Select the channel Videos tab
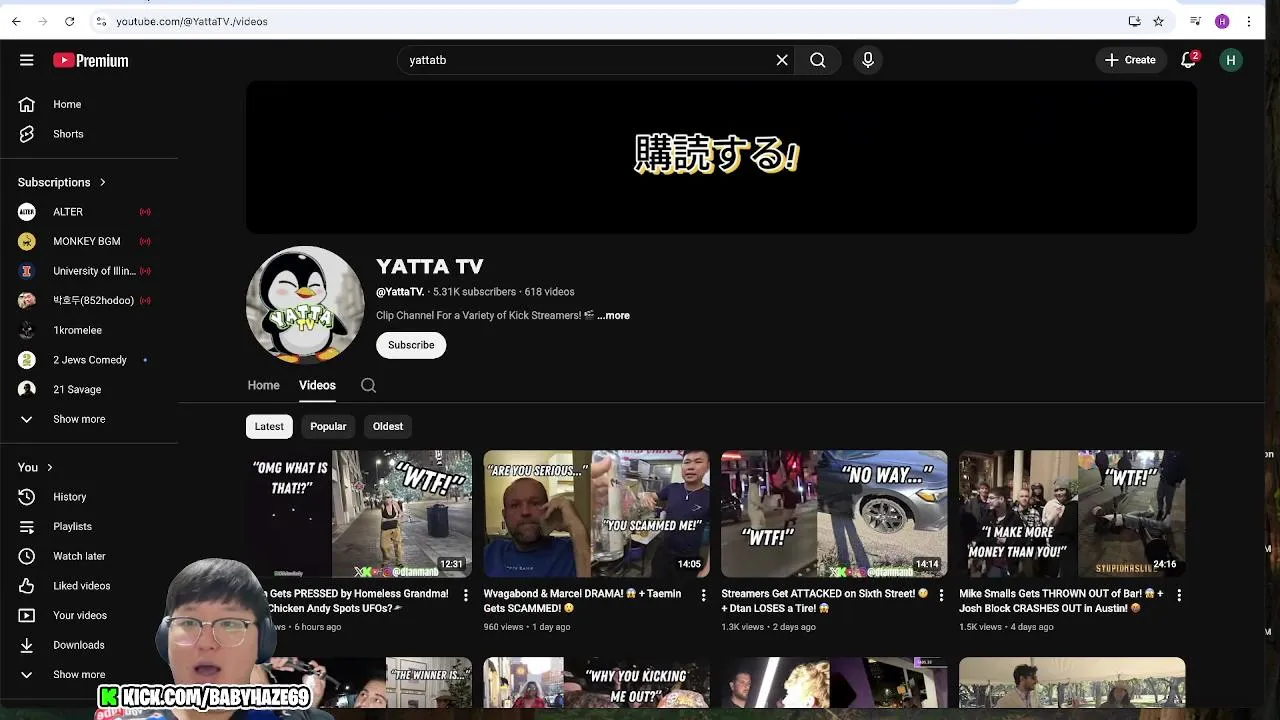 [317, 385]
